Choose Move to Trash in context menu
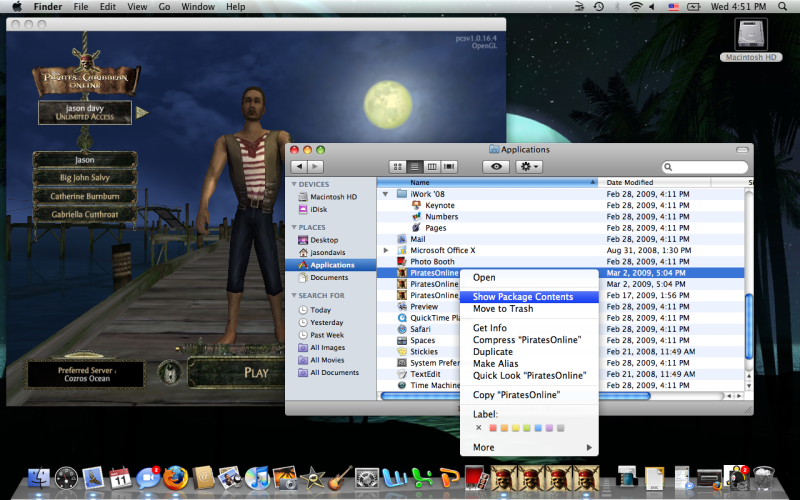 tap(529, 309)
